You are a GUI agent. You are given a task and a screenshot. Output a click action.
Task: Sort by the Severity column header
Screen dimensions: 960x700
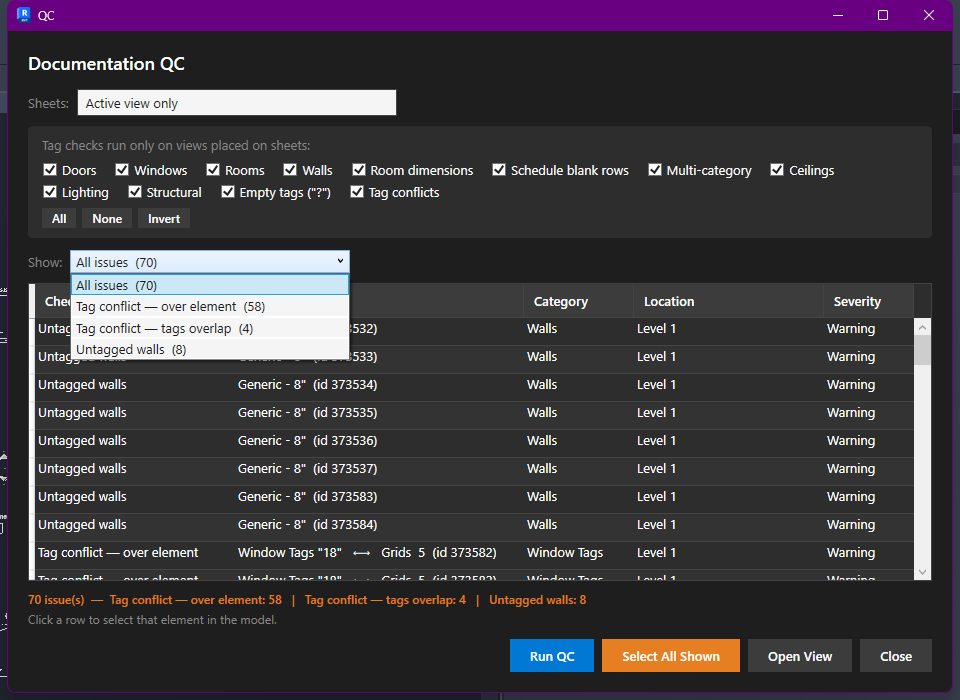pos(868,301)
